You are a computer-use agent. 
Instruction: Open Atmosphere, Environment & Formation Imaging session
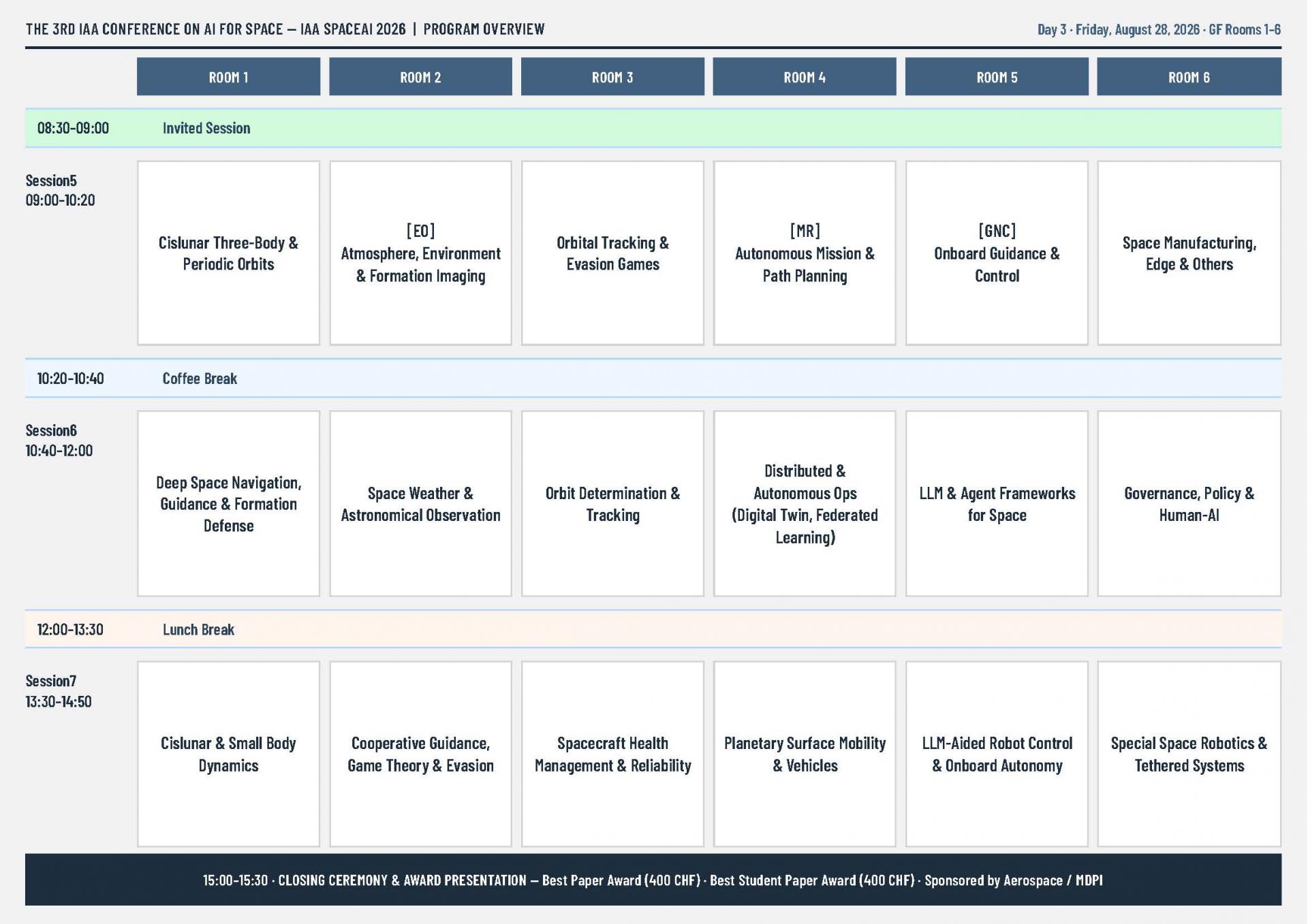tap(420, 253)
